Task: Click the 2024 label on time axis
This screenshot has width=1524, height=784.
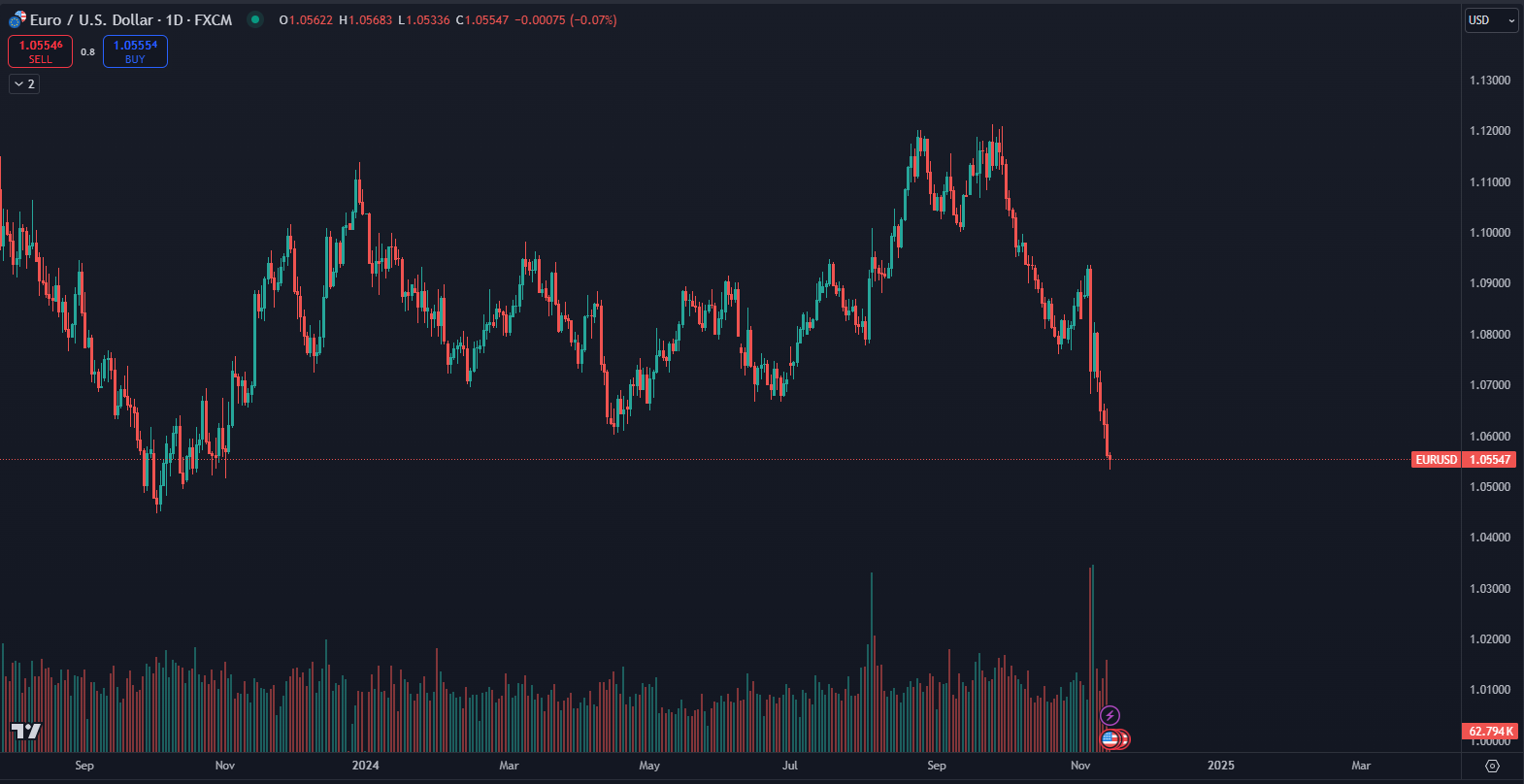Action: (366, 766)
